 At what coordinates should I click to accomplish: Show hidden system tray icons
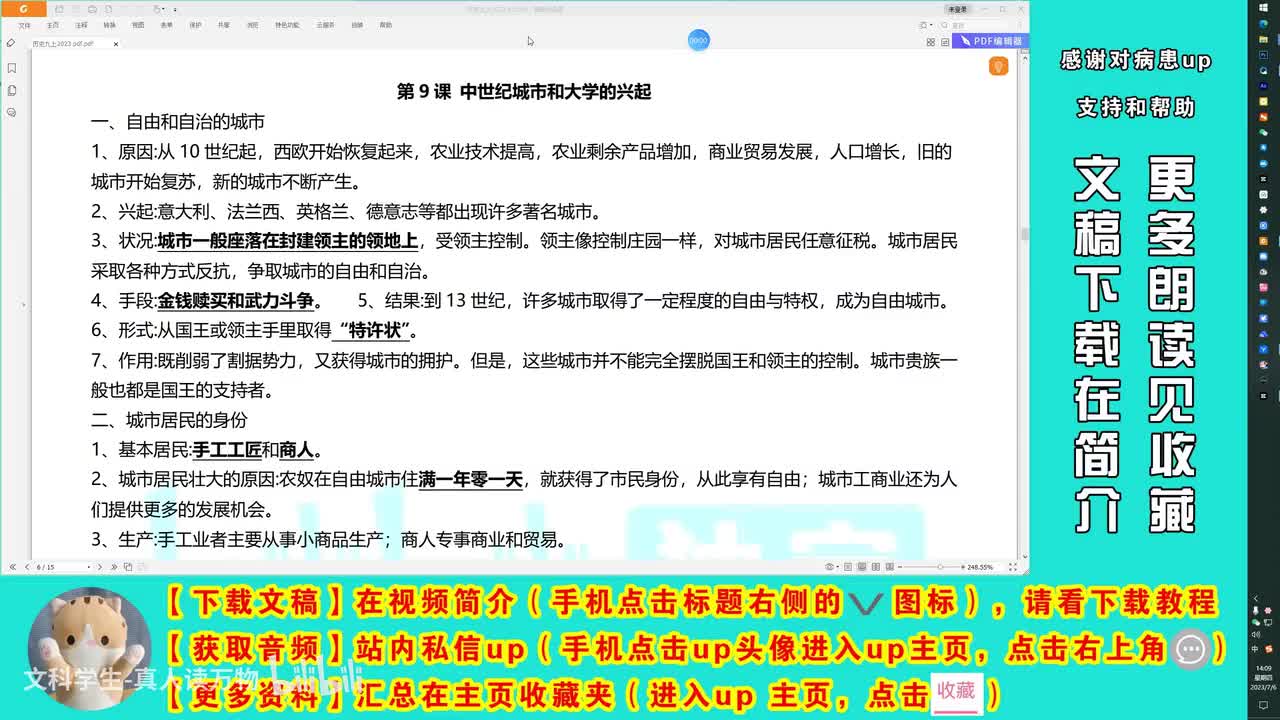(1257, 598)
